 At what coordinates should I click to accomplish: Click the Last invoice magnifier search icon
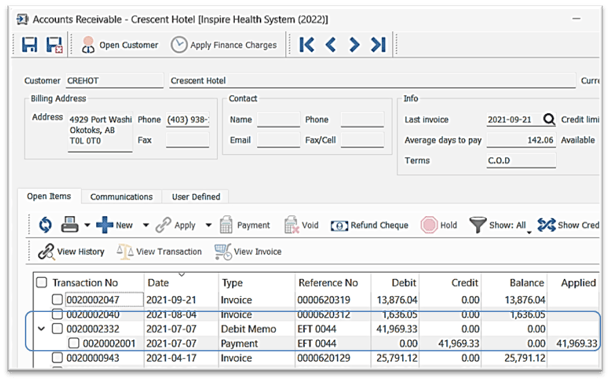click(x=549, y=119)
